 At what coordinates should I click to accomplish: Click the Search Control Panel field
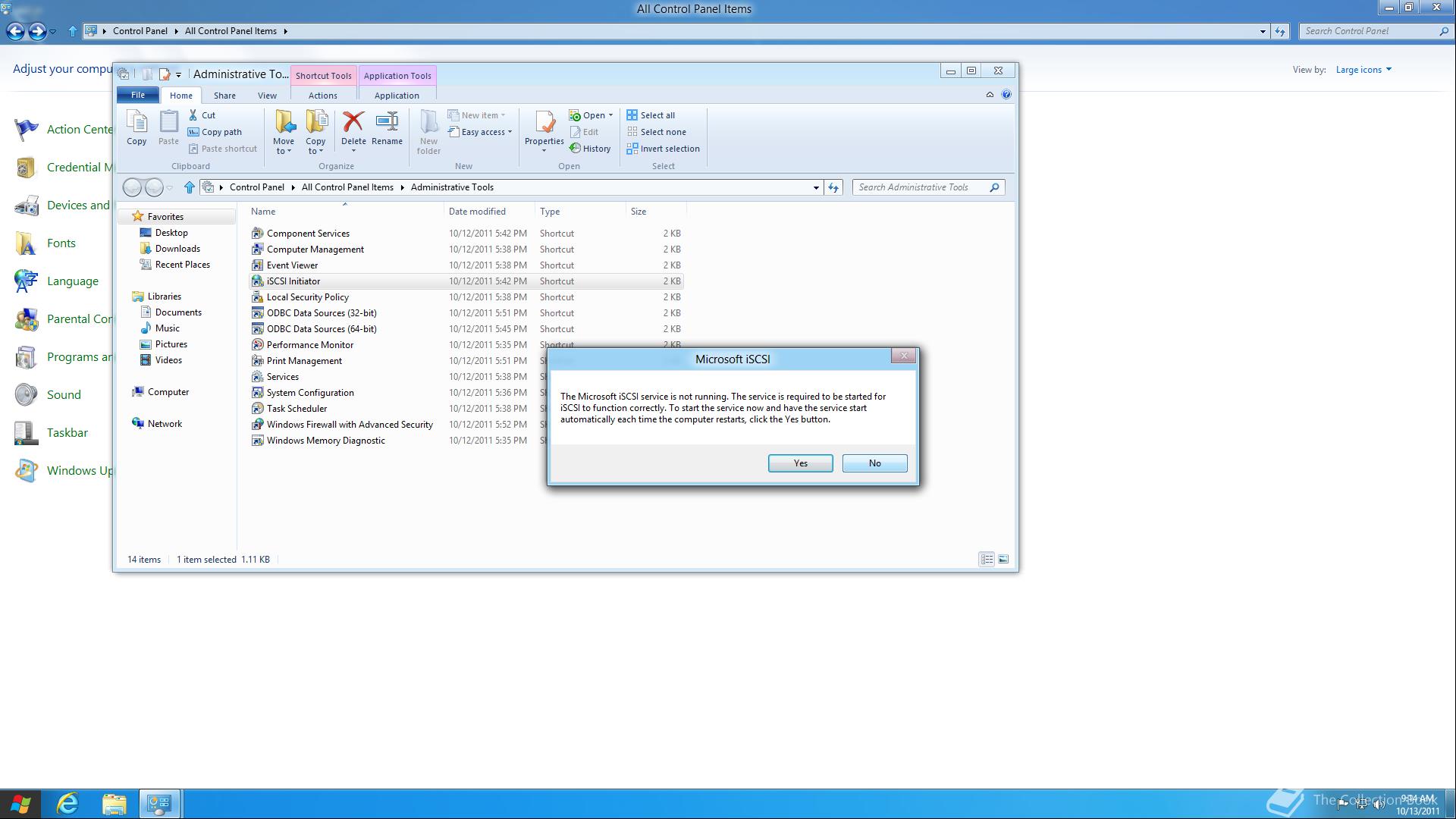[x=1370, y=31]
